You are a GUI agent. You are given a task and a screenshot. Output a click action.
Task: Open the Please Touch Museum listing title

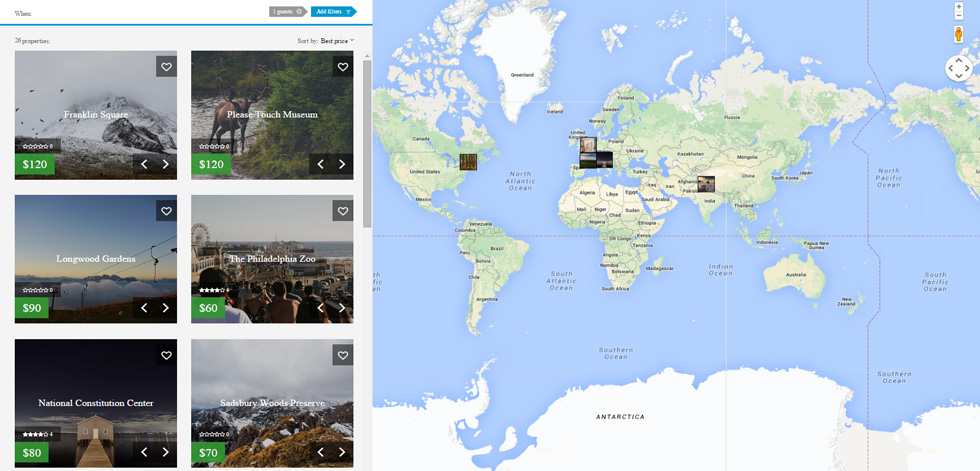[x=272, y=115]
